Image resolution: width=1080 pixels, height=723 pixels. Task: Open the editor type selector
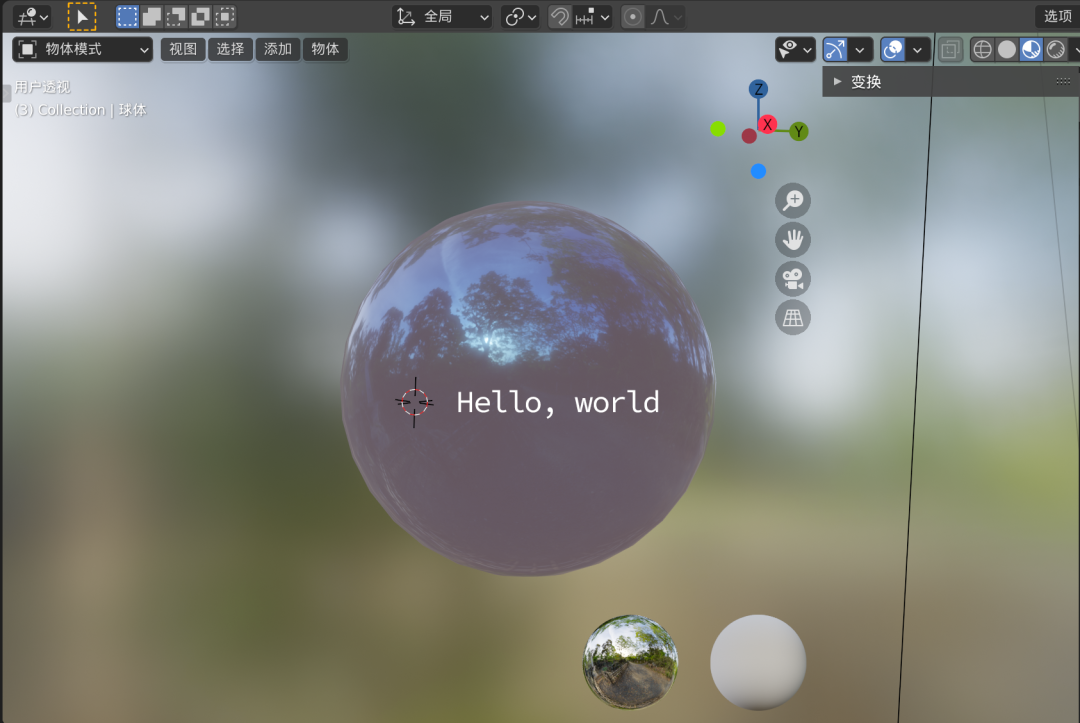coord(31,17)
